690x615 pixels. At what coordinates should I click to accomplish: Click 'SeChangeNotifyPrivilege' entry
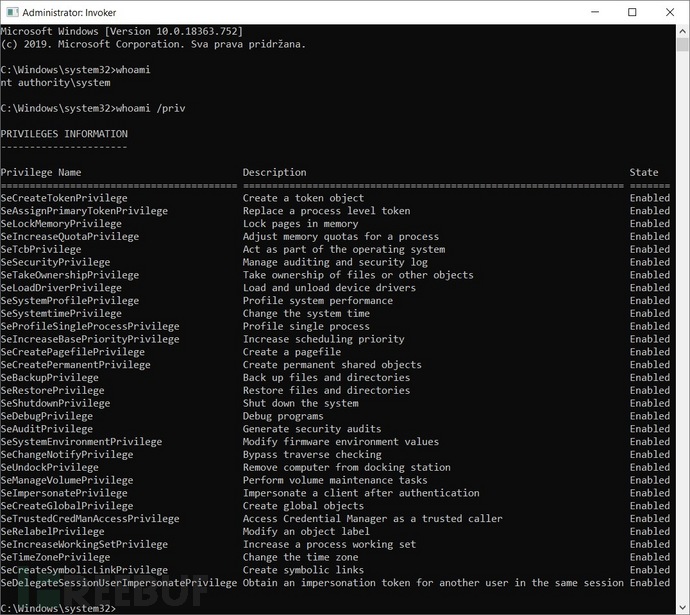point(67,454)
